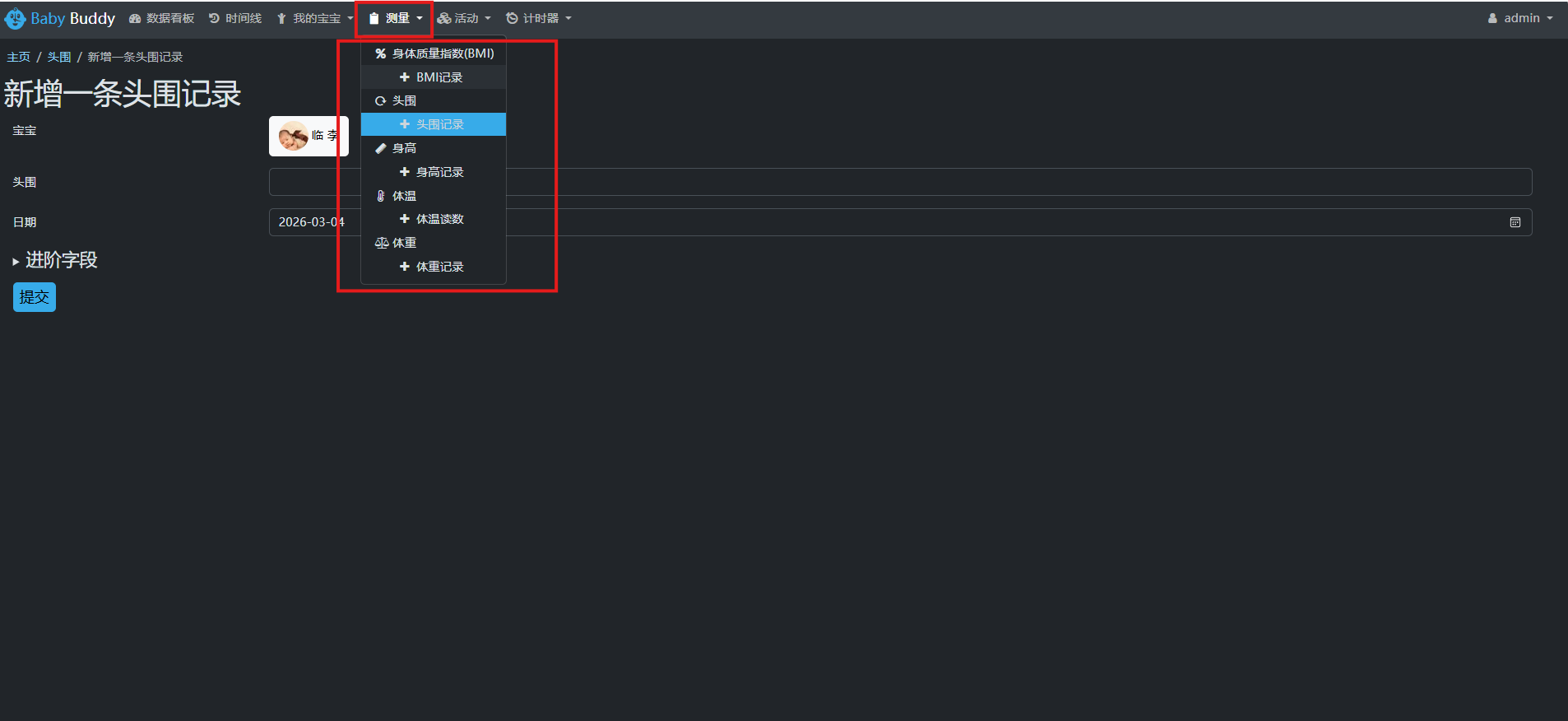Click plus icon beside 体温读数
The image size is (1568, 721).
pos(404,219)
